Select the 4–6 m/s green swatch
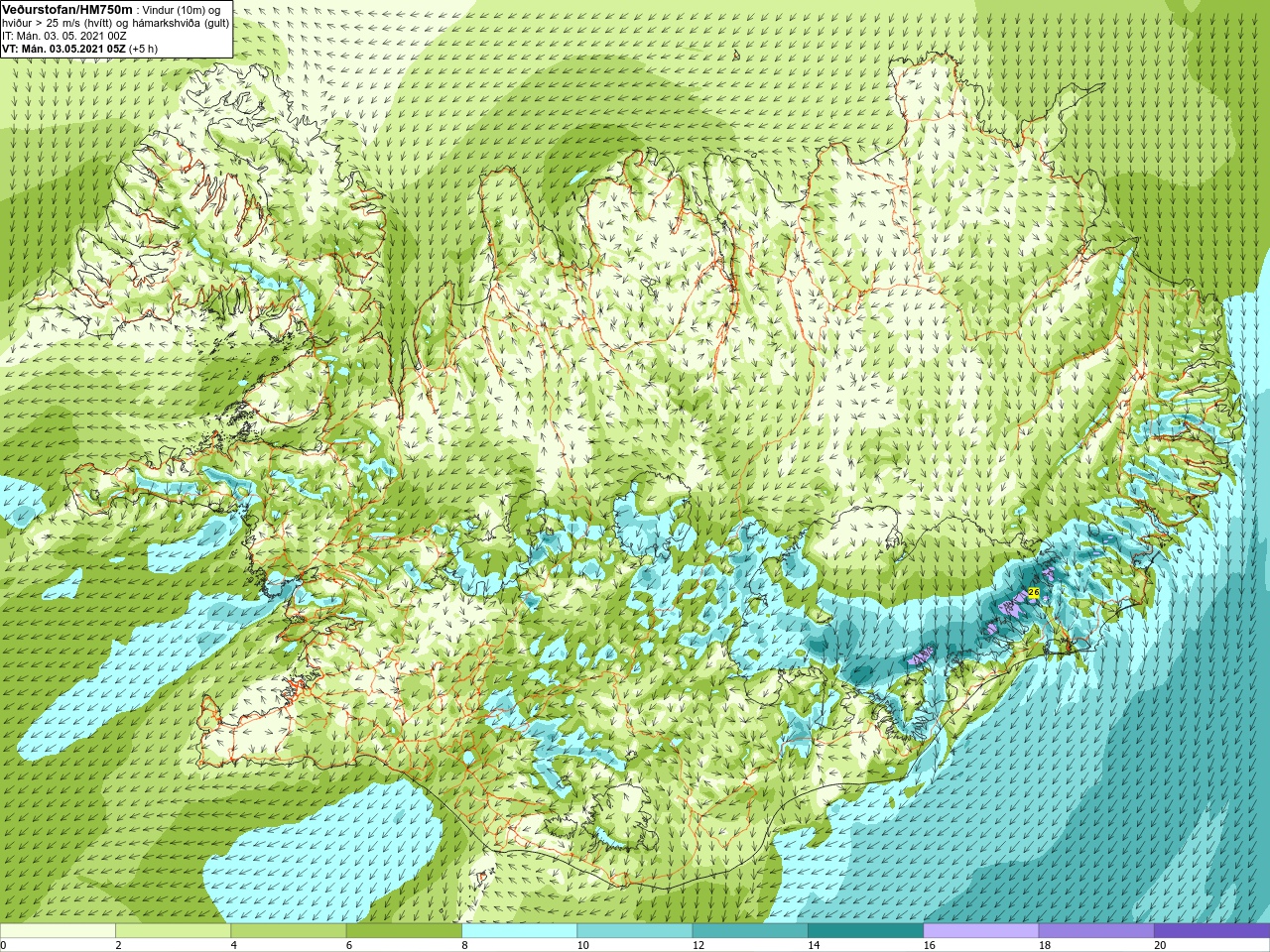This screenshot has width=1270, height=952. coord(288,931)
